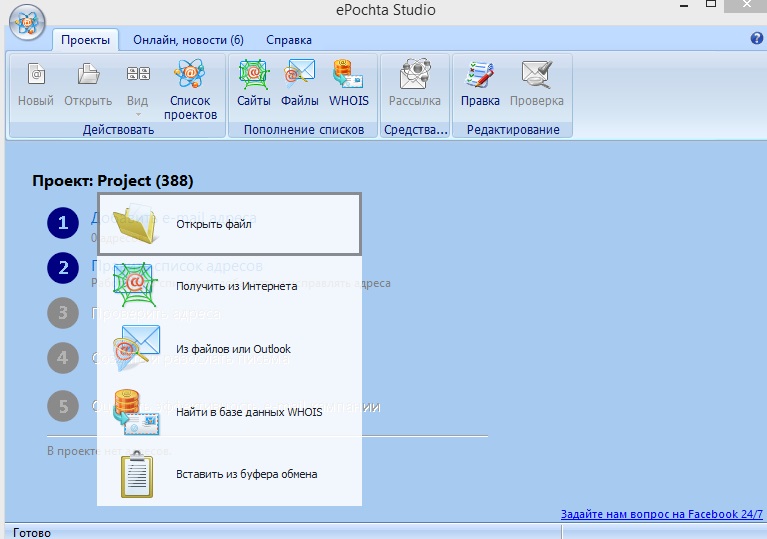Click Проект: Project (388) heading

tap(113, 181)
